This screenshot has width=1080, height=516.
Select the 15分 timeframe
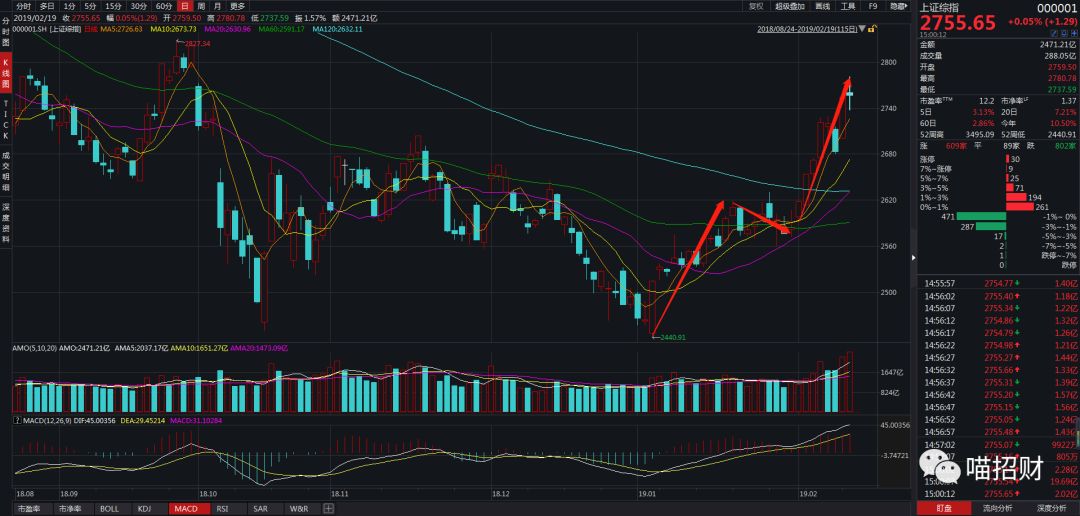tap(114, 6)
